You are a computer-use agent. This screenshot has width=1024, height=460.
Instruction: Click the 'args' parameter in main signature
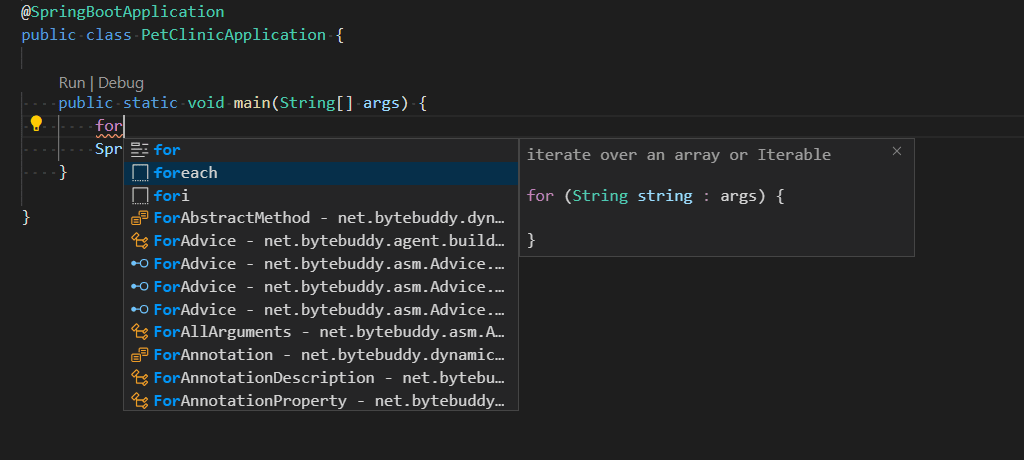380,103
